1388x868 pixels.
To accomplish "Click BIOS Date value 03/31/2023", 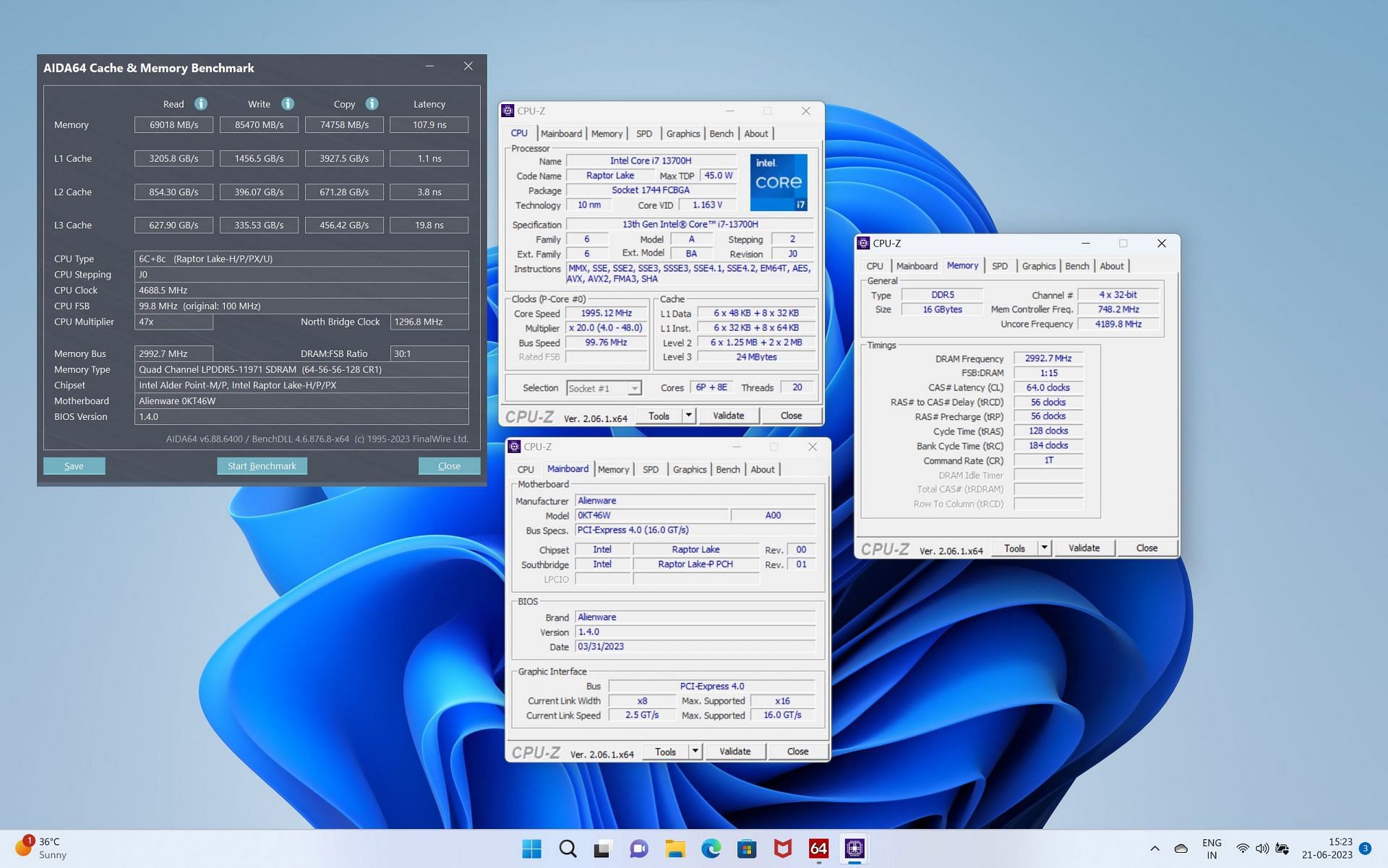I will pos(695,647).
